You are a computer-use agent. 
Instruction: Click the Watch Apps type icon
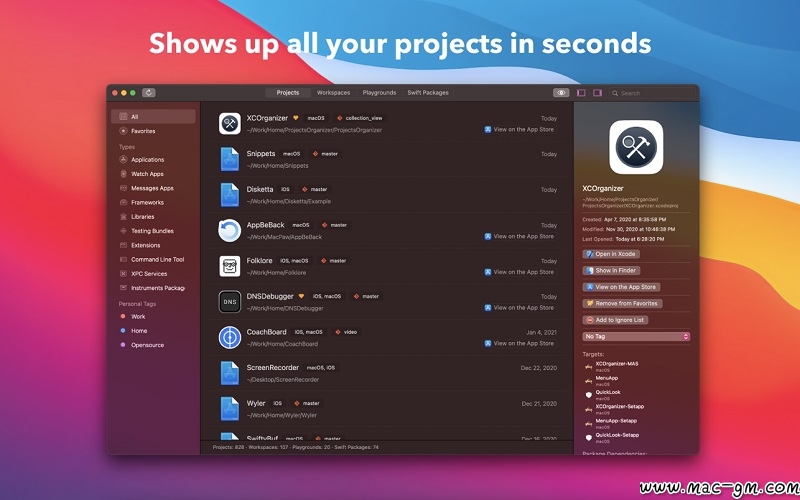click(123, 174)
